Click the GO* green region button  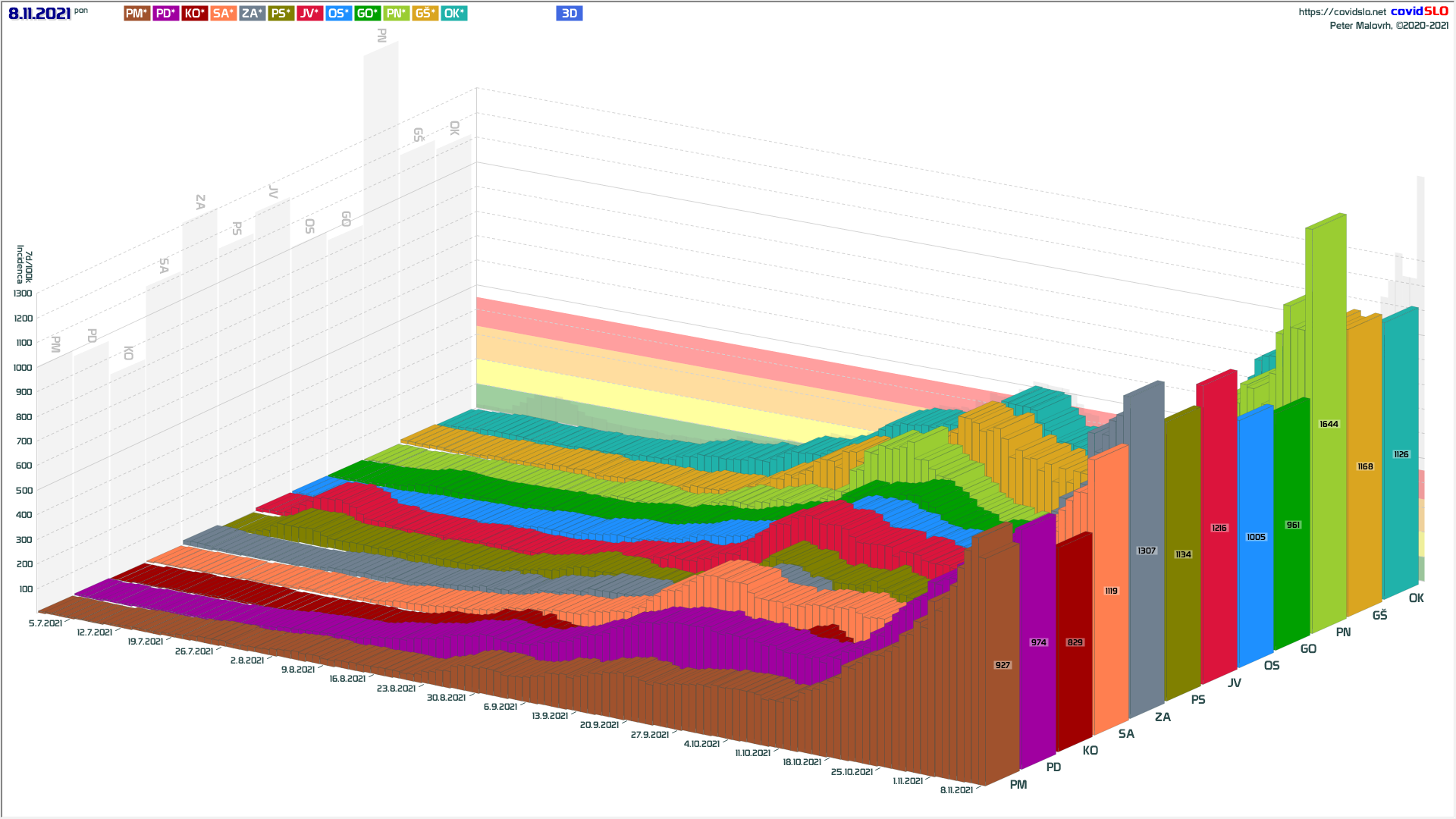pos(367,14)
